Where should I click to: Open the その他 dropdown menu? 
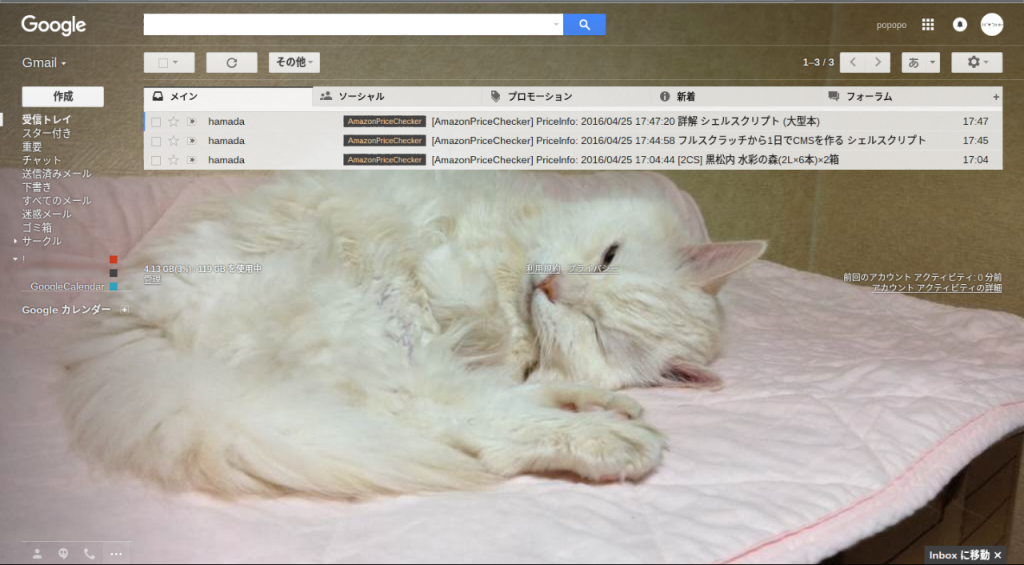coord(294,63)
